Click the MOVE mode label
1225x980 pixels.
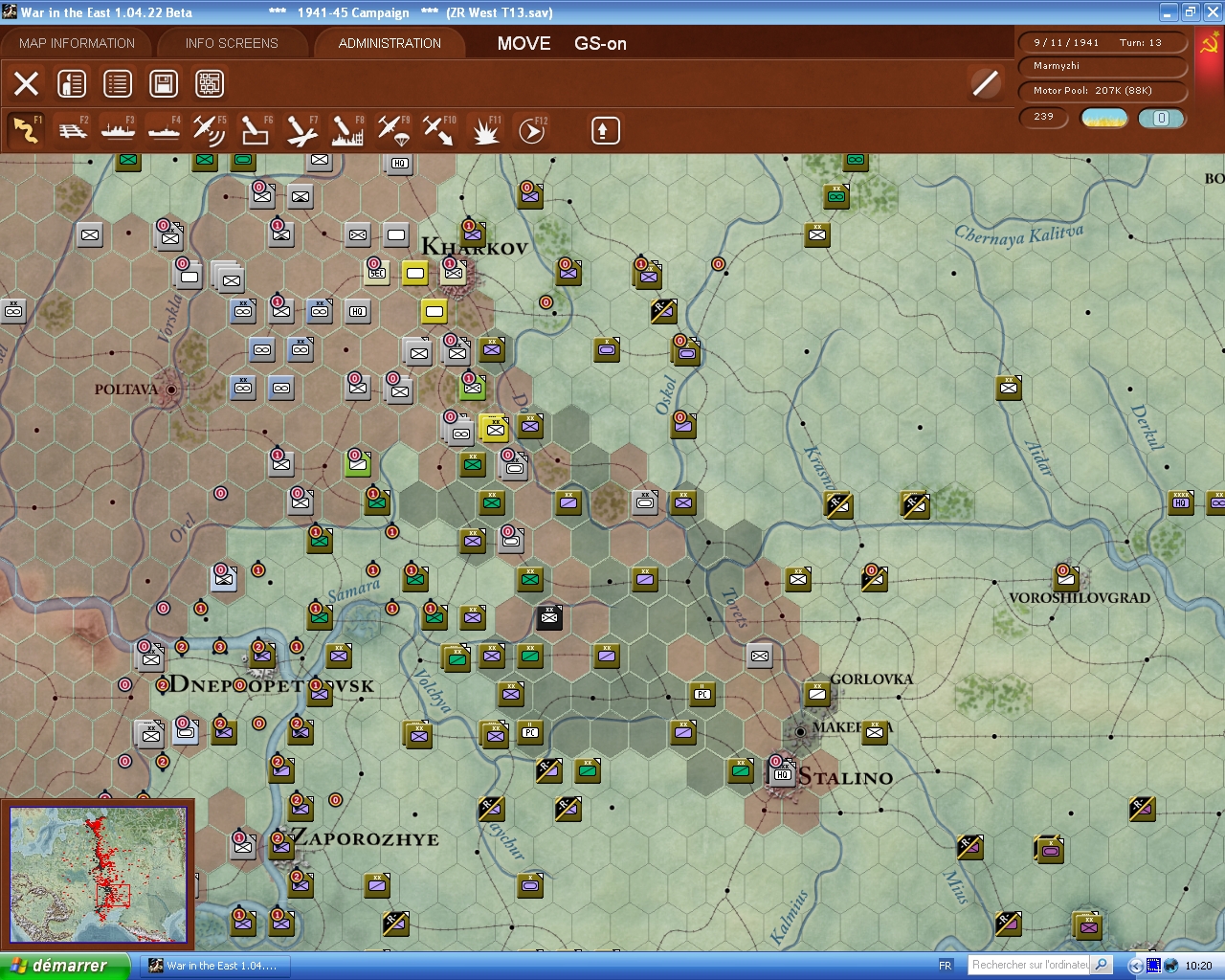(524, 43)
